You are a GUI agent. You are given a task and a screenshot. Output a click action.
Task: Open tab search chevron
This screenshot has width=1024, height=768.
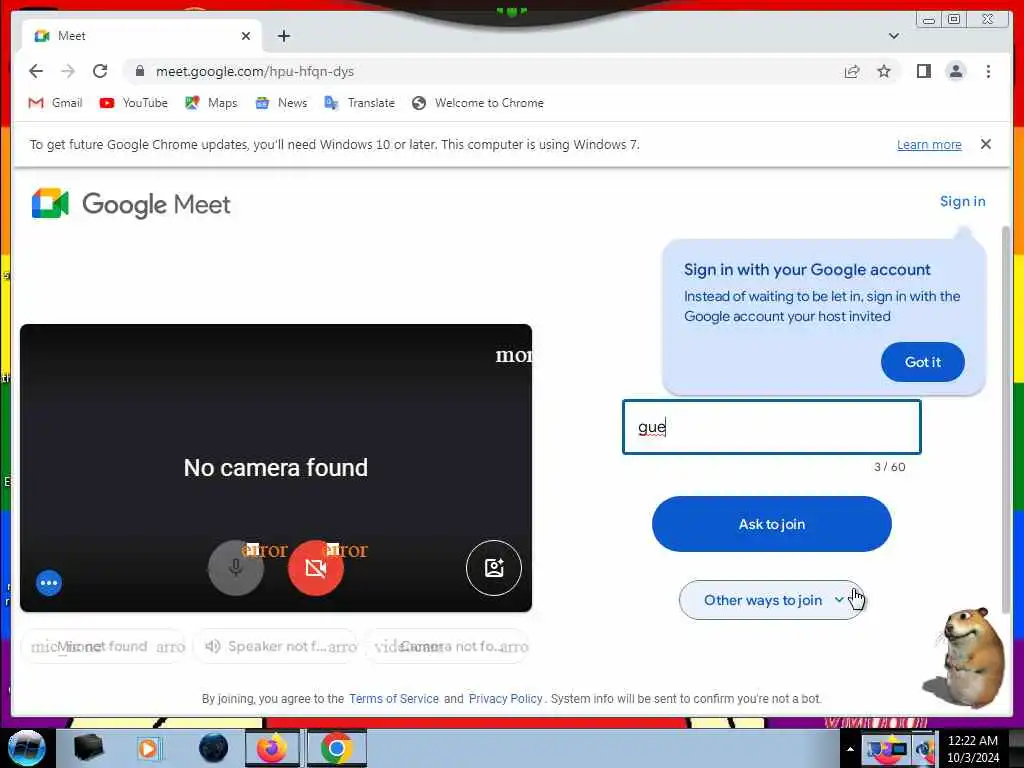coord(893,36)
